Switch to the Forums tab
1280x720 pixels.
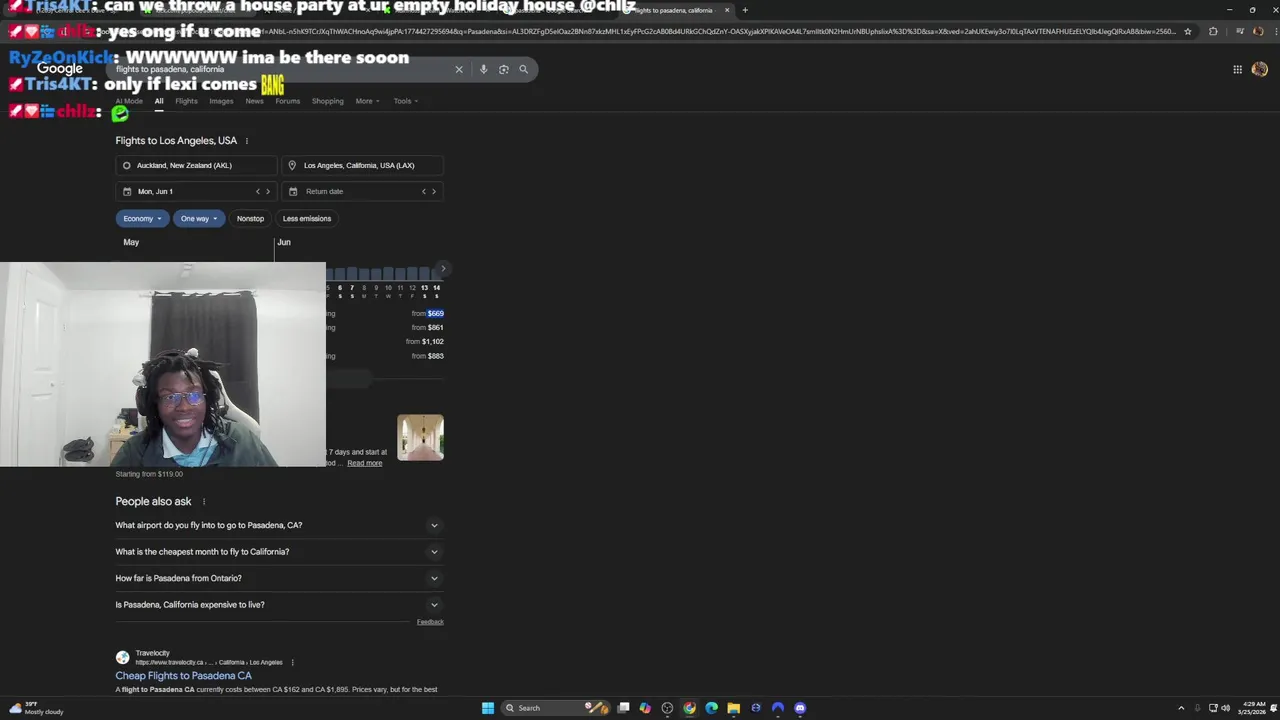click(288, 101)
